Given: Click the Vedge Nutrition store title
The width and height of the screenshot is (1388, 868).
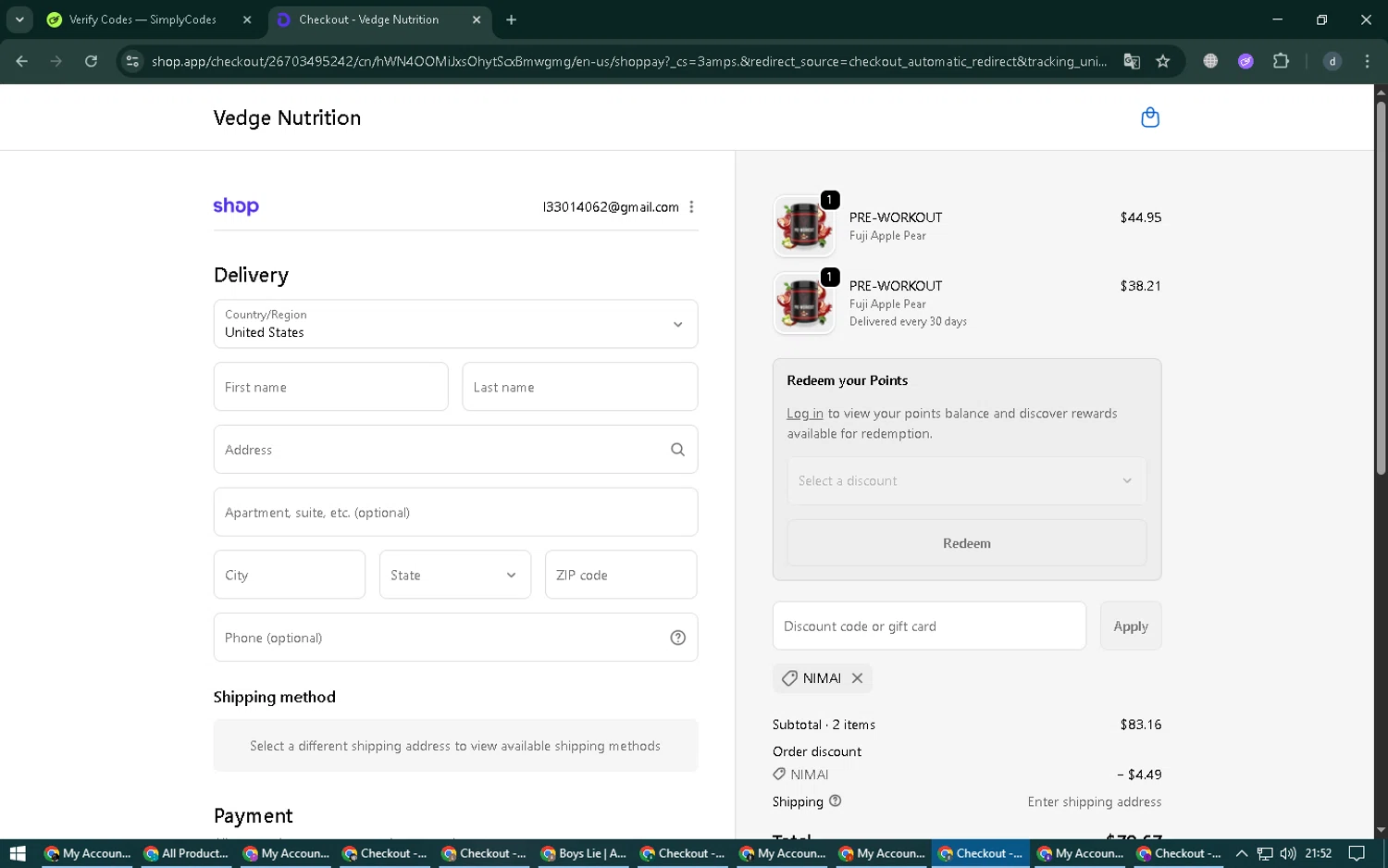Looking at the screenshot, I should 287,118.
